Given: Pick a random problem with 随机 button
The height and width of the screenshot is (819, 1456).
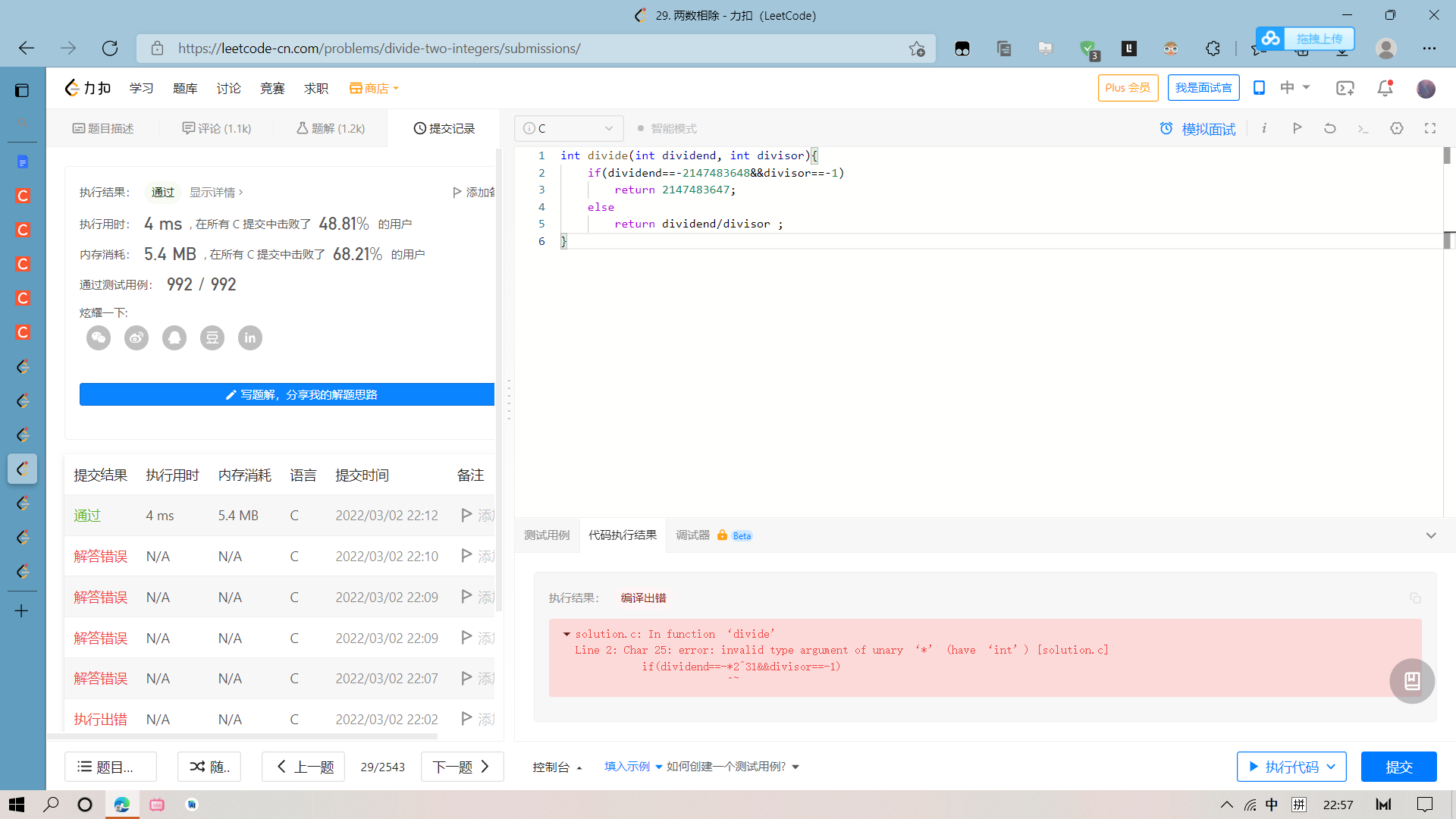Looking at the screenshot, I should (209, 767).
